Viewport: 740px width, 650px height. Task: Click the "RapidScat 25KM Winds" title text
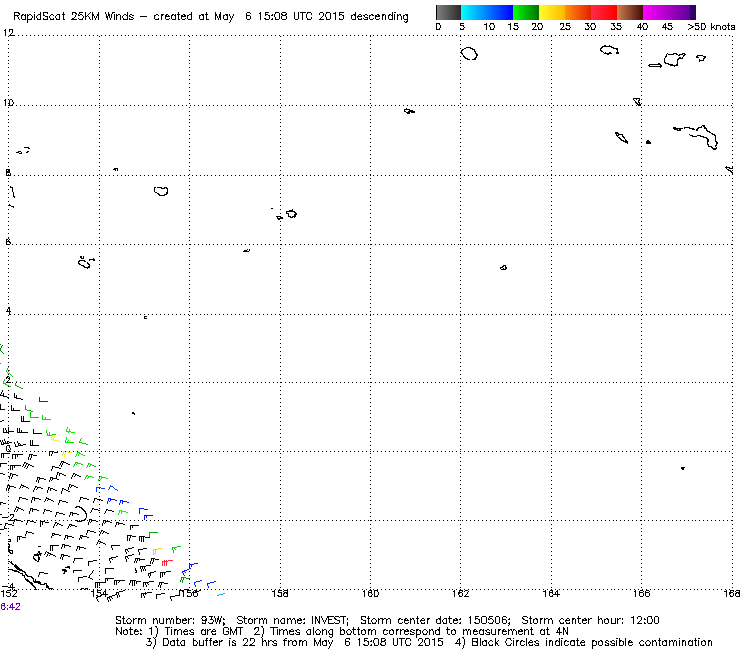point(74,17)
